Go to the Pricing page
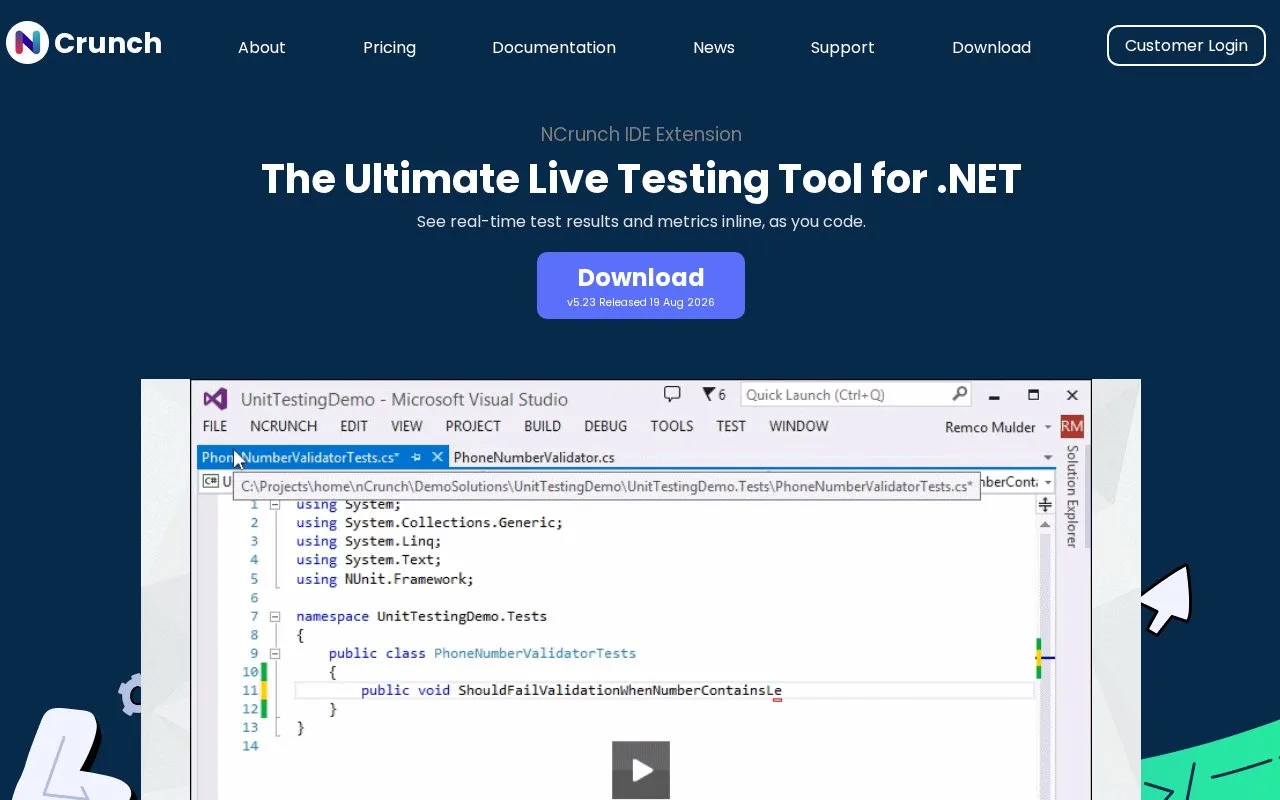The height and width of the screenshot is (800, 1280). click(x=389, y=47)
